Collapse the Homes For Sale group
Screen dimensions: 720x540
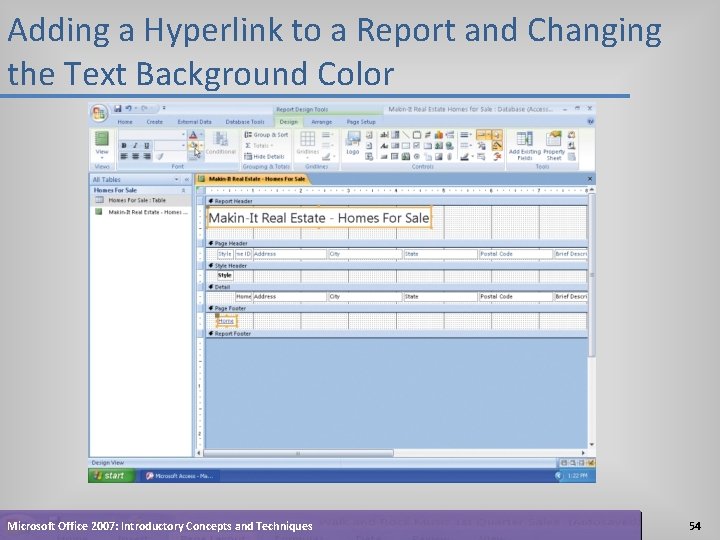click(x=183, y=190)
